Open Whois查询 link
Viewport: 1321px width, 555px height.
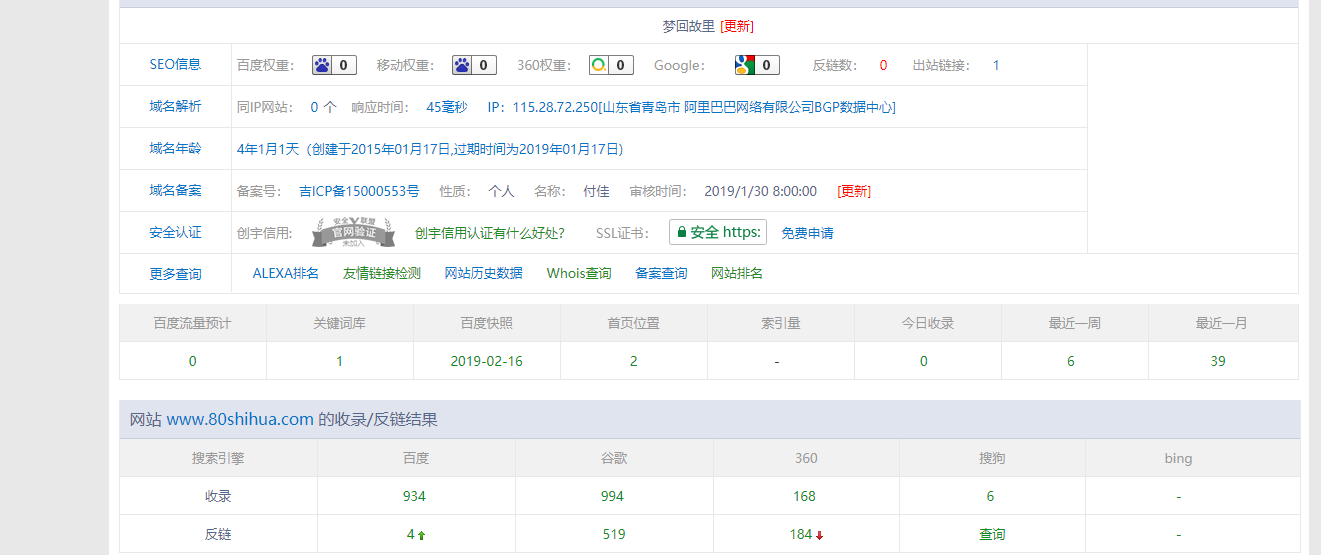click(578, 273)
